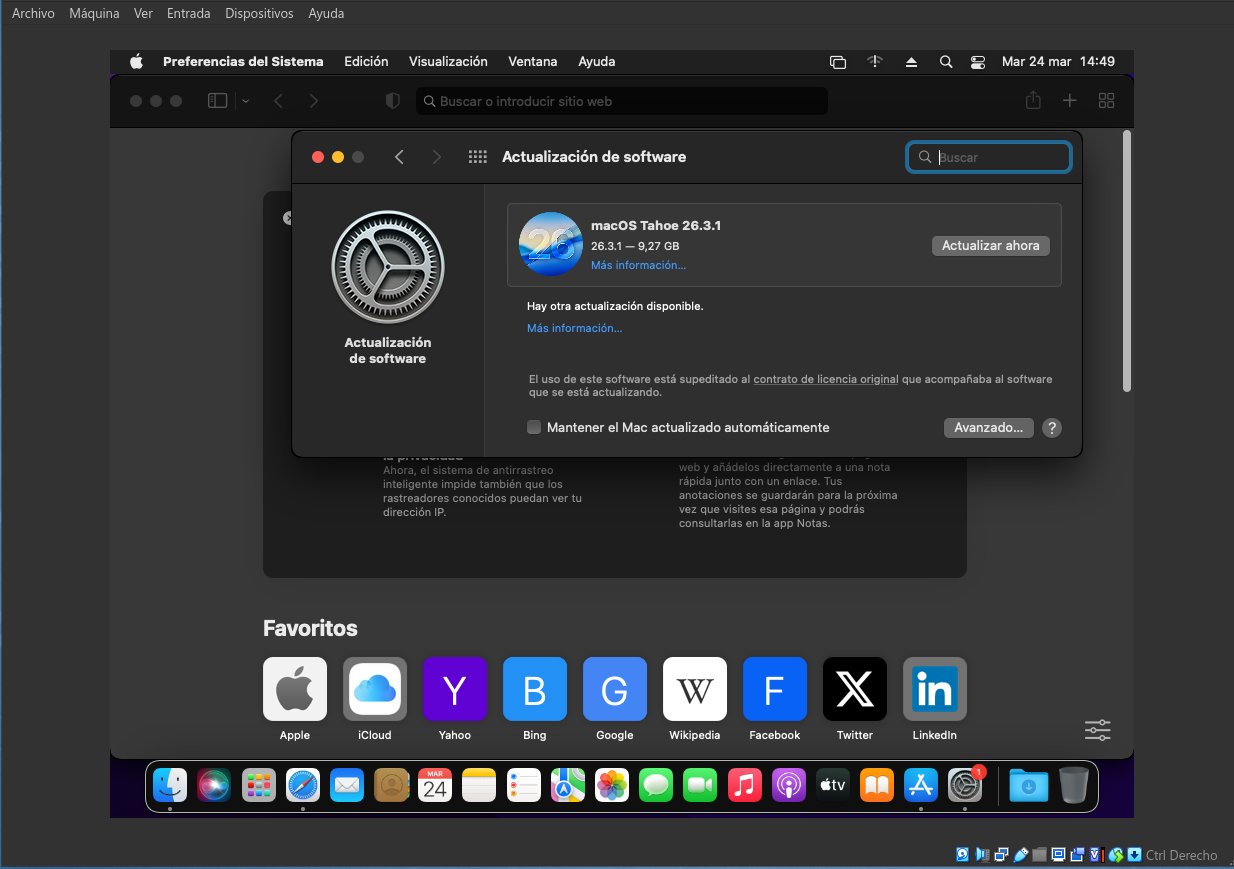Click the grid icon to show all preferences
The image size is (1234, 869).
pos(477,157)
